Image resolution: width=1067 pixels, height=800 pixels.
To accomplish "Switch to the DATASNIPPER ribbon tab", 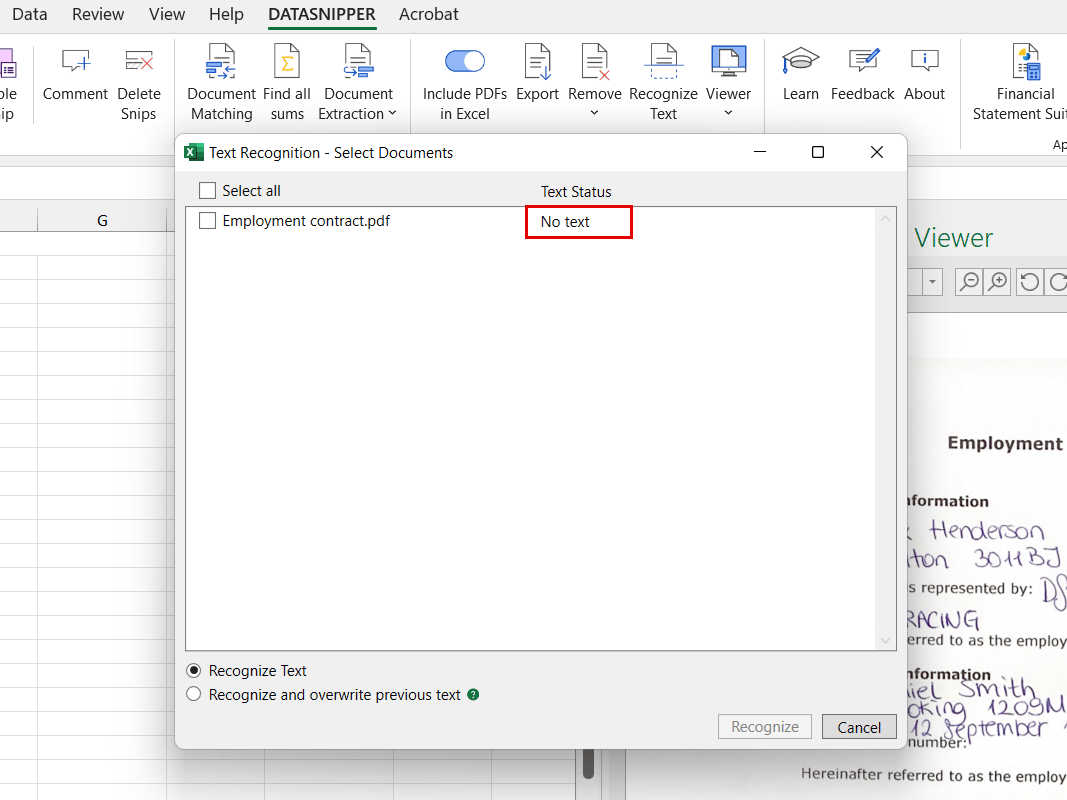I will [321, 15].
